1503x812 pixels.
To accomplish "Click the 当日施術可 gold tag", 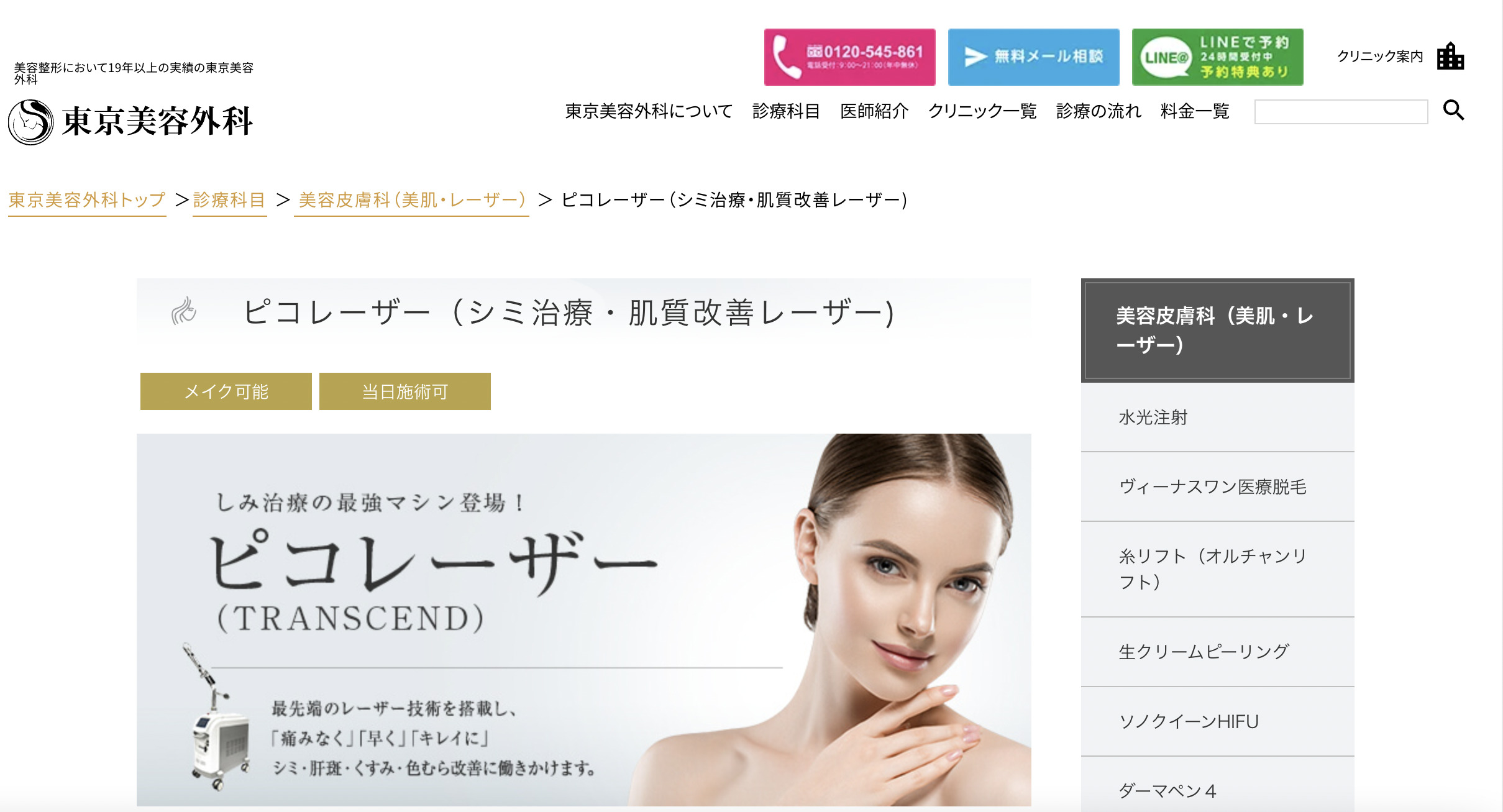I will tap(405, 391).
